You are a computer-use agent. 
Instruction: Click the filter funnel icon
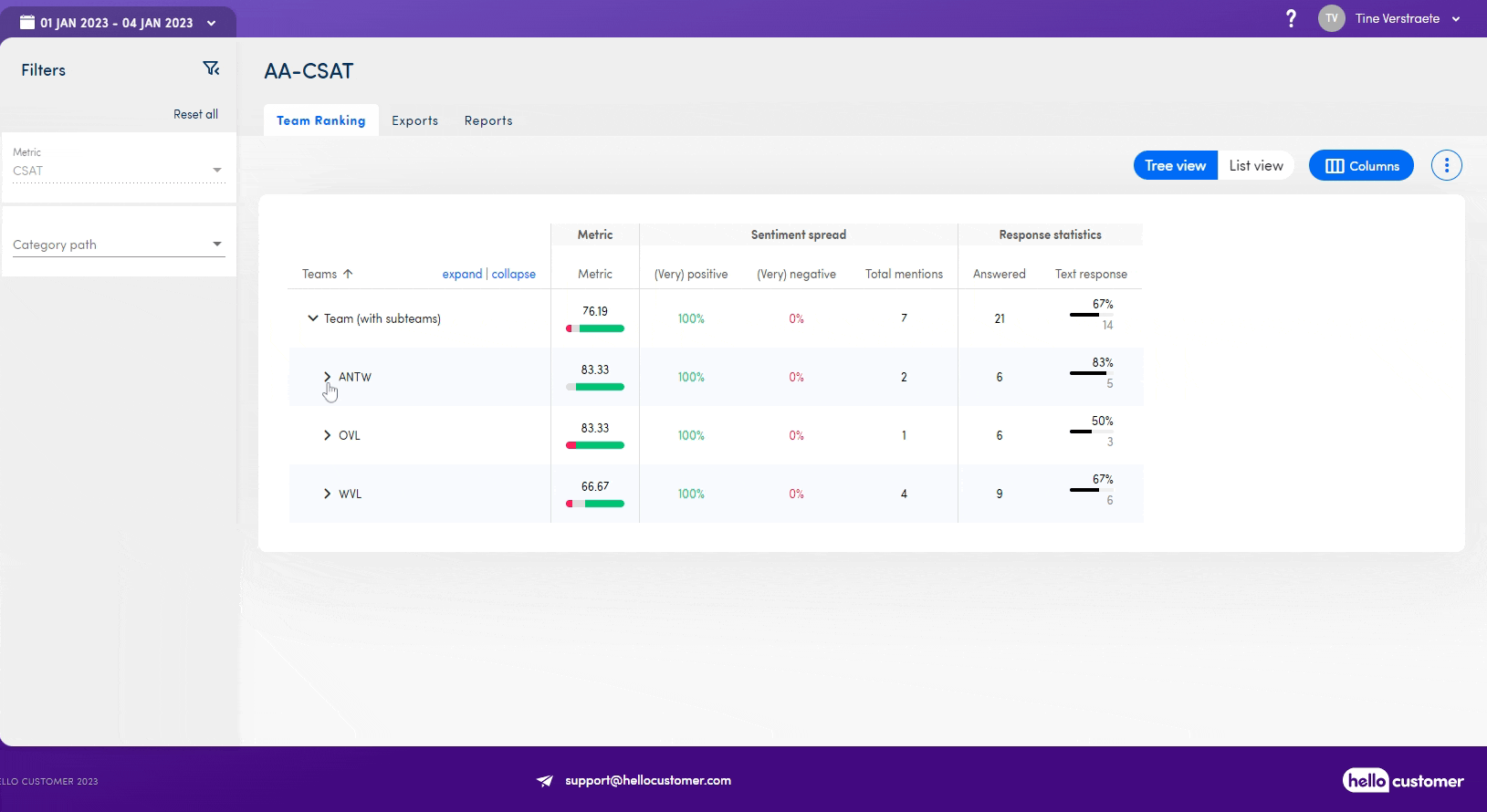click(x=211, y=69)
